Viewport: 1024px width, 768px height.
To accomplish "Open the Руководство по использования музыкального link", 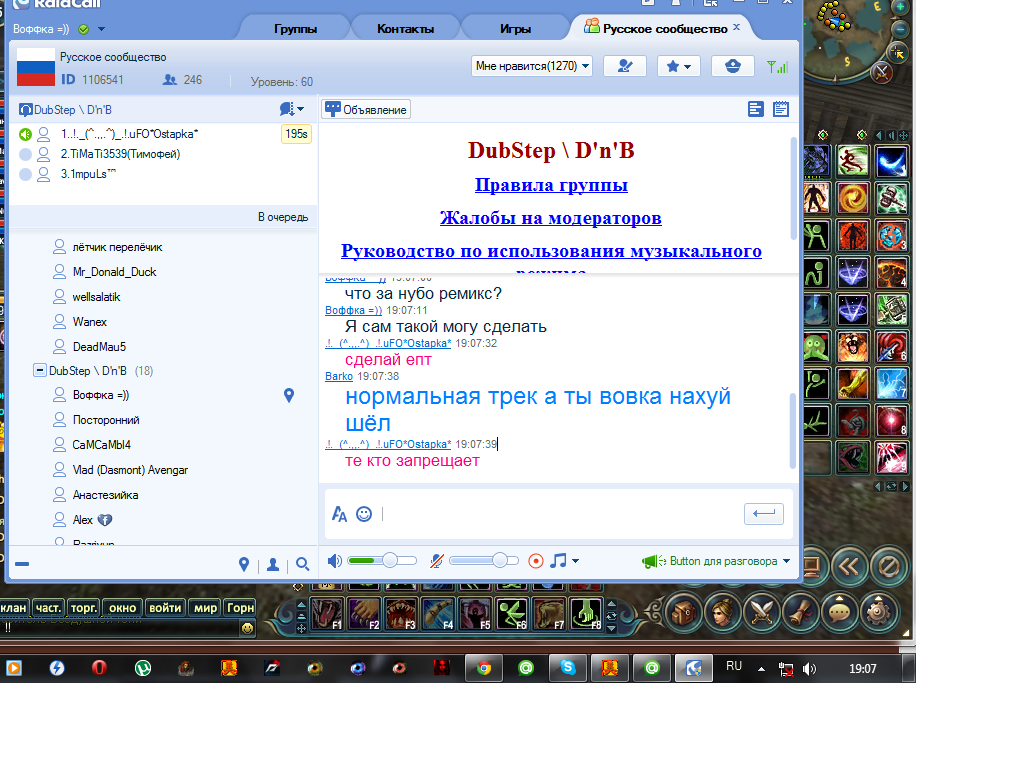I will coord(551,251).
